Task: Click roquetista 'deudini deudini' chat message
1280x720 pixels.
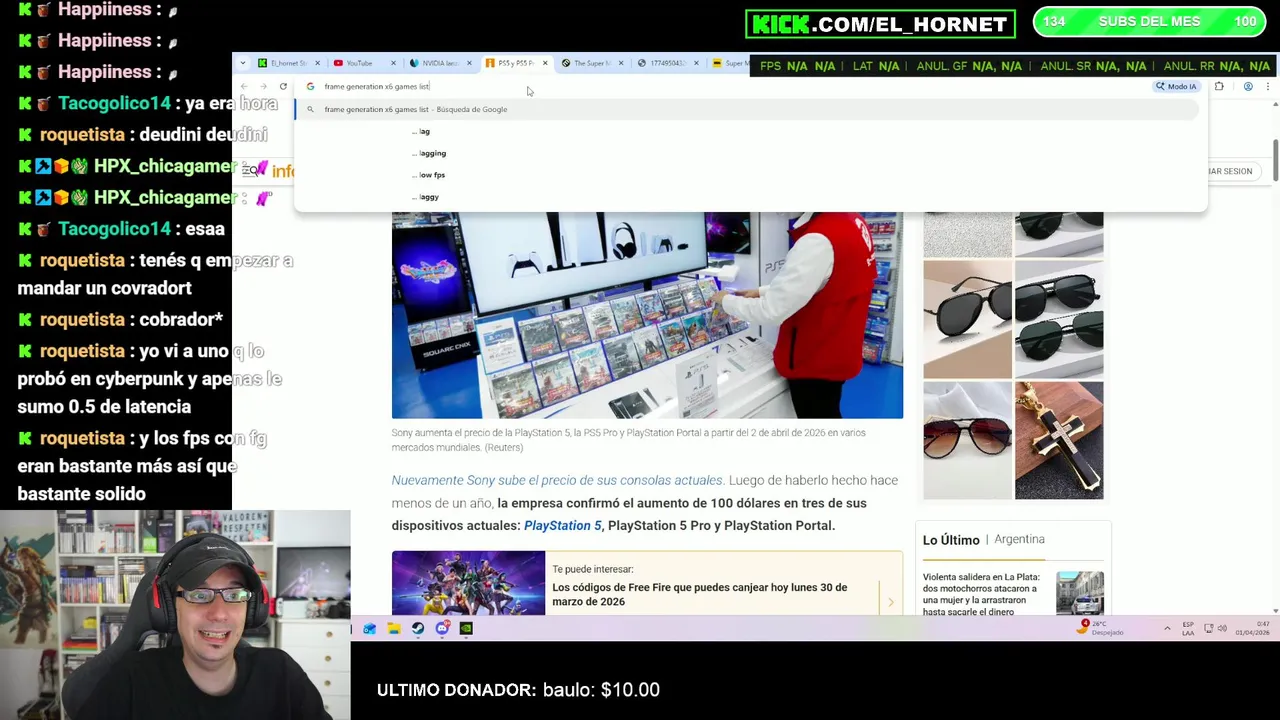Action: pyautogui.click(x=143, y=134)
